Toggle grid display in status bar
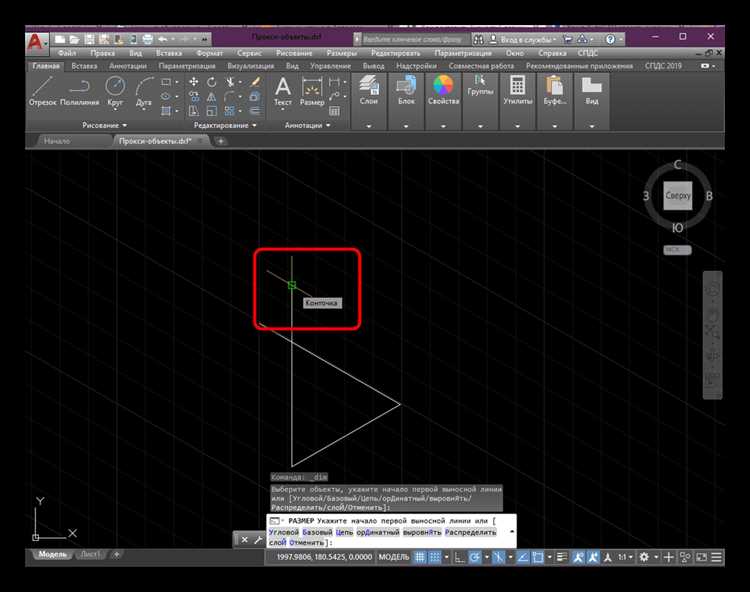 (419, 557)
